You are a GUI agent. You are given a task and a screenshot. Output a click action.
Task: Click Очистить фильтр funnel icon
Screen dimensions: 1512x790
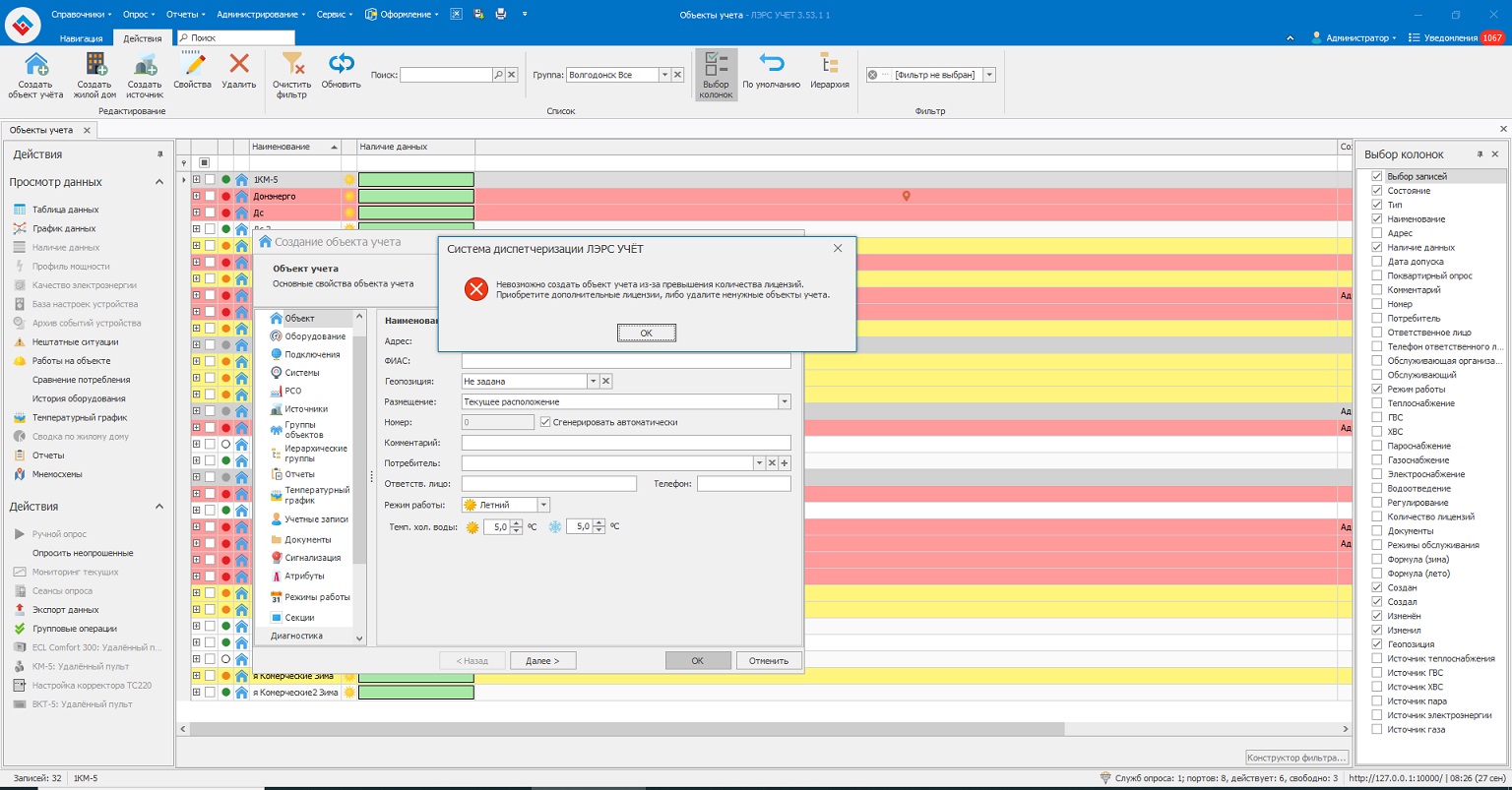[x=292, y=64]
